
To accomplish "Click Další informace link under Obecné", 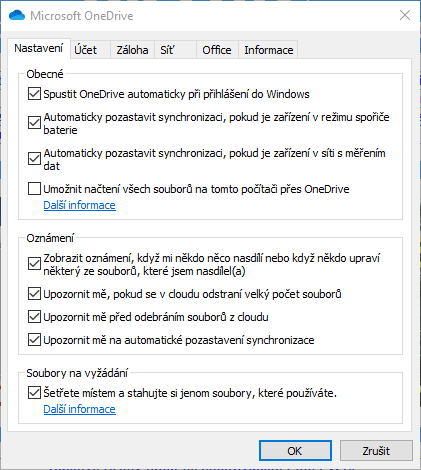I will coord(79,205).
